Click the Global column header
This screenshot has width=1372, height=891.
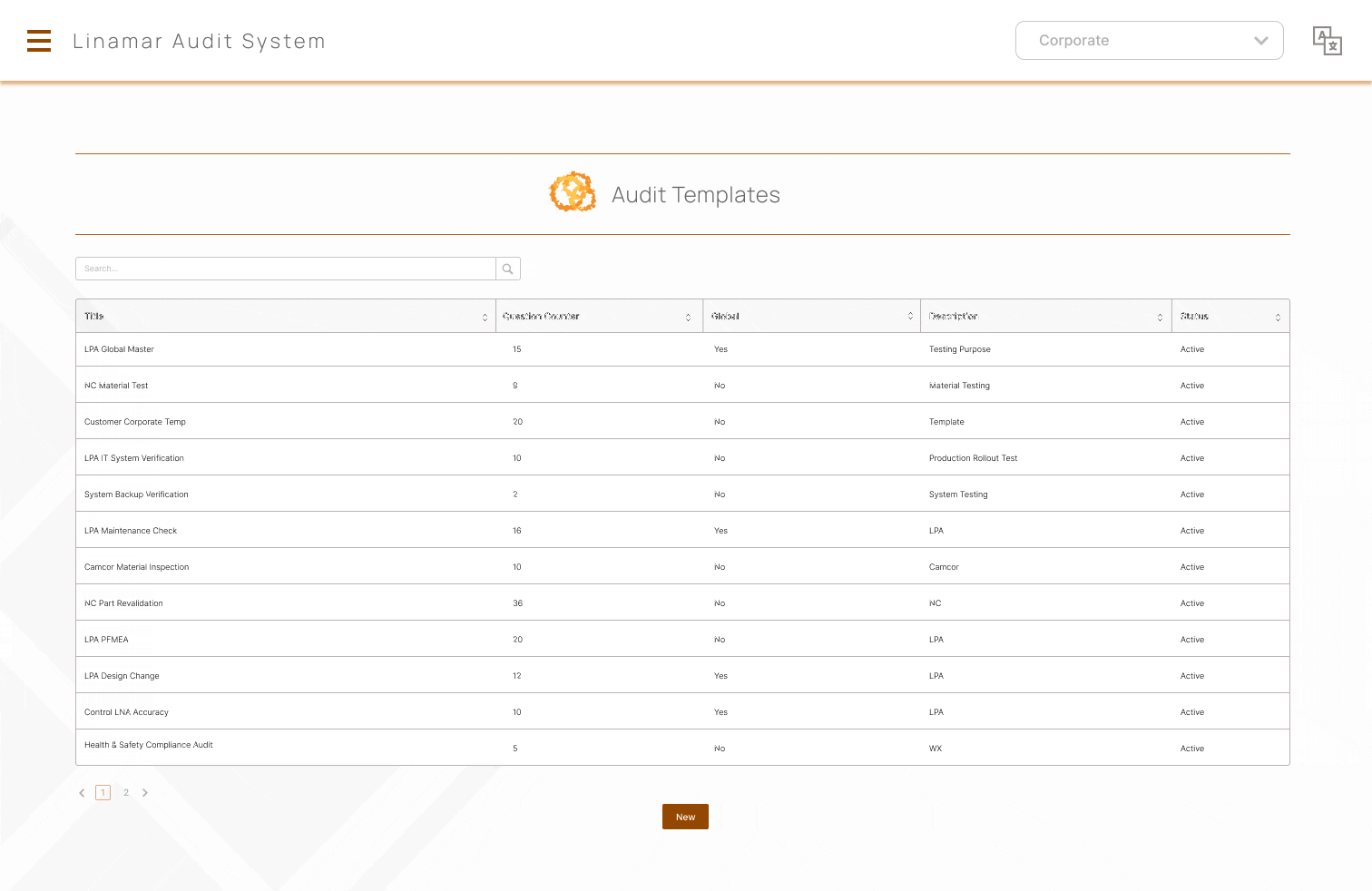(812, 316)
